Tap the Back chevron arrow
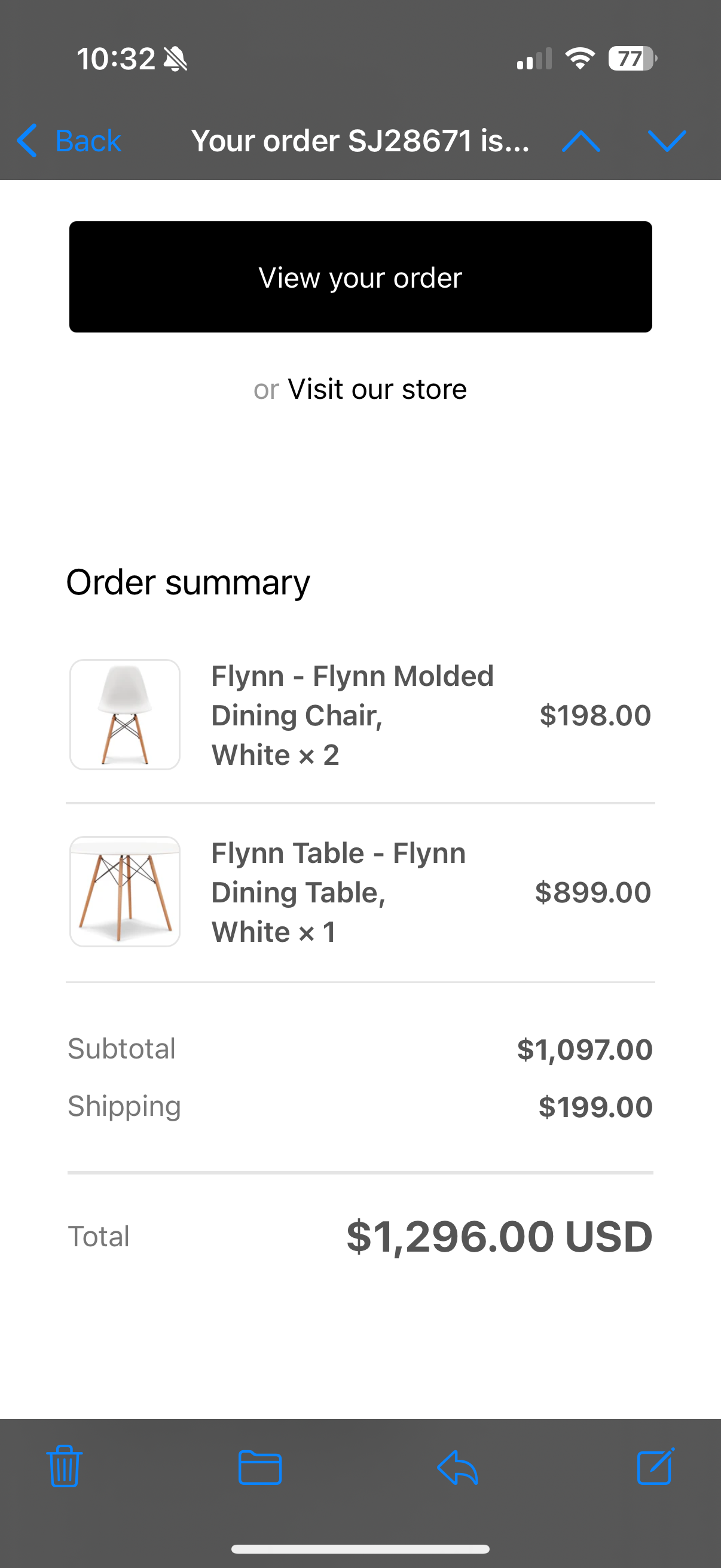 pos(28,141)
